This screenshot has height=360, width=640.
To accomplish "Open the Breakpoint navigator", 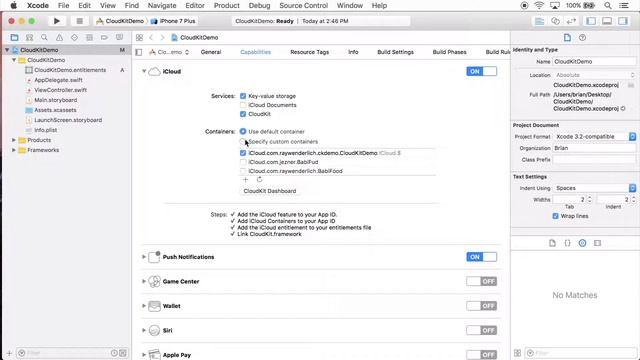I will click(104, 38).
